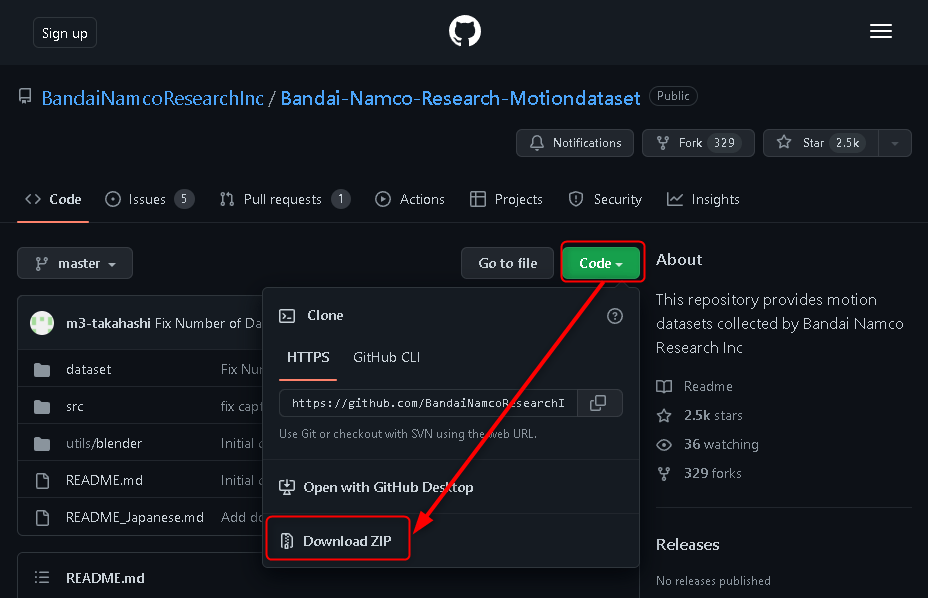Open the Actions tab
The width and height of the screenshot is (928, 598).
[x=410, y=200]
